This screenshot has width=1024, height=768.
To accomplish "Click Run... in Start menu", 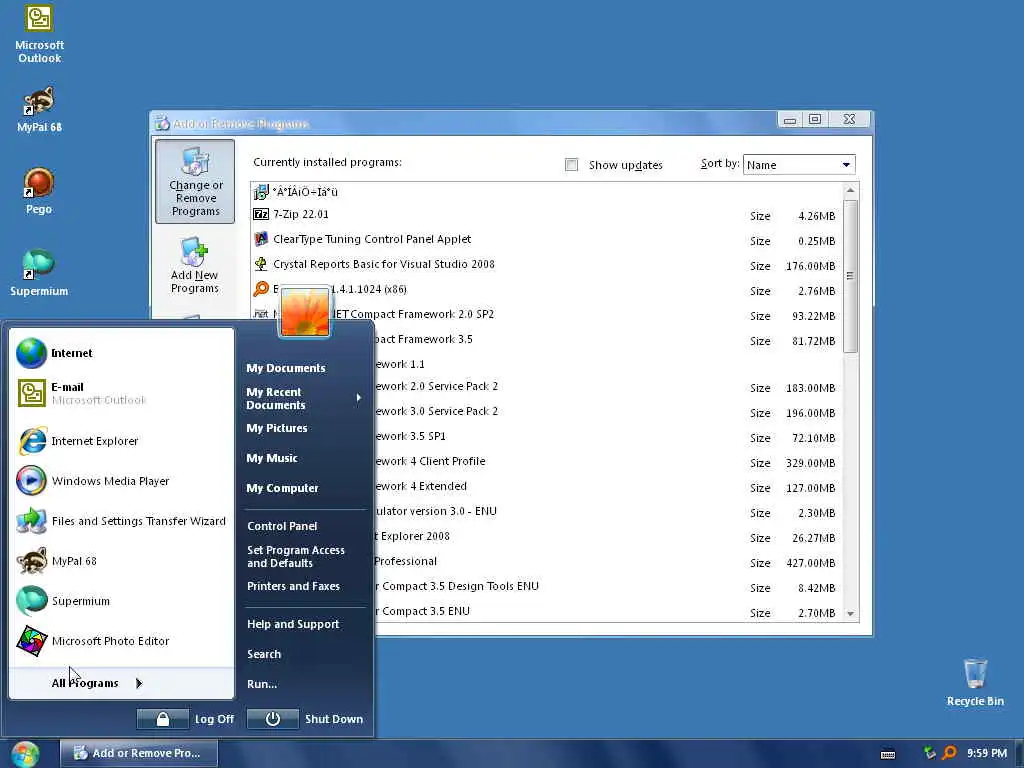I will click(304, 684).
